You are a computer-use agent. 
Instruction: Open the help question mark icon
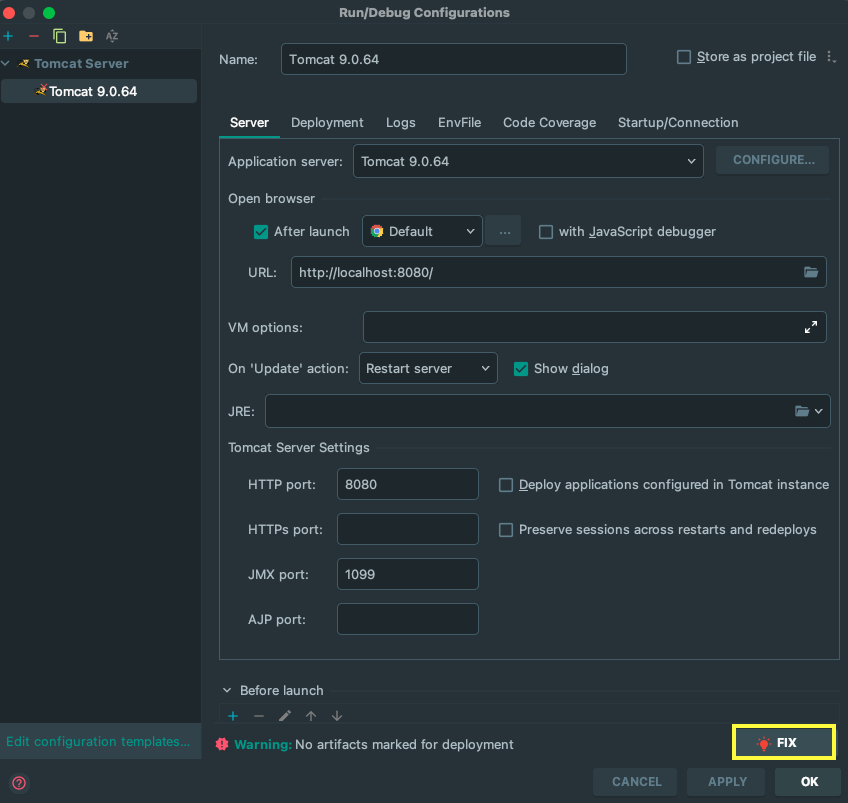pos(19,782)
